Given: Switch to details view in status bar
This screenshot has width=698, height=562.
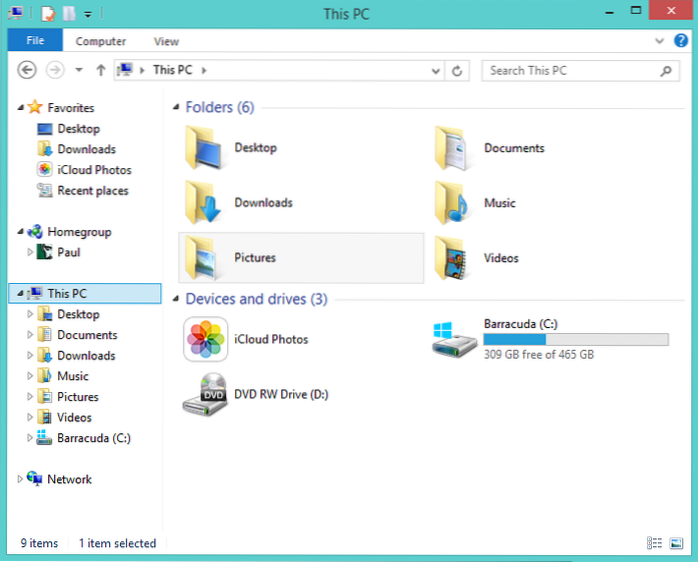Looking at the screenshot, I should click(653, 543).
